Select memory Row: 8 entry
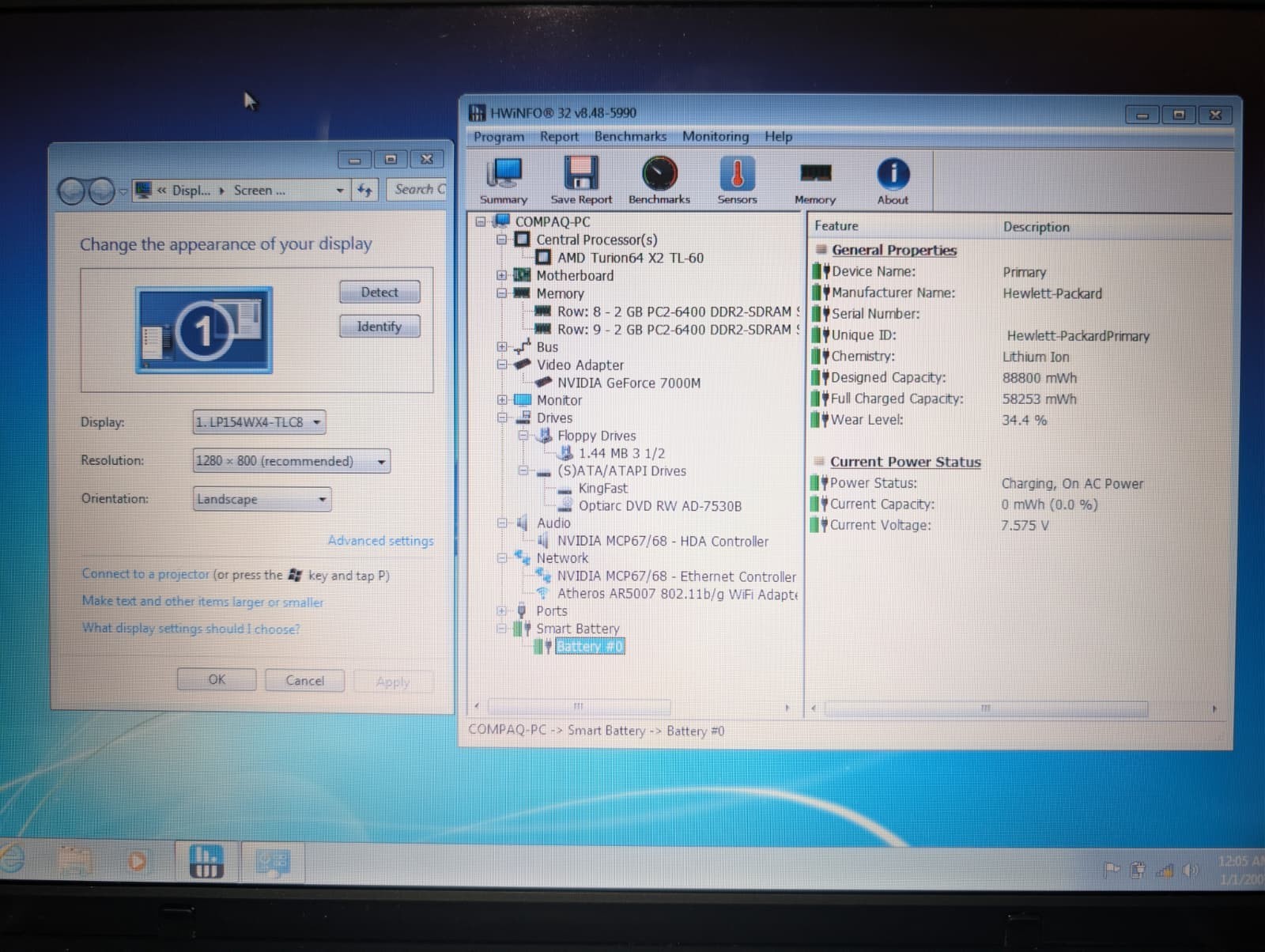Screen dimensions: 1265x952 coord(678,312)
